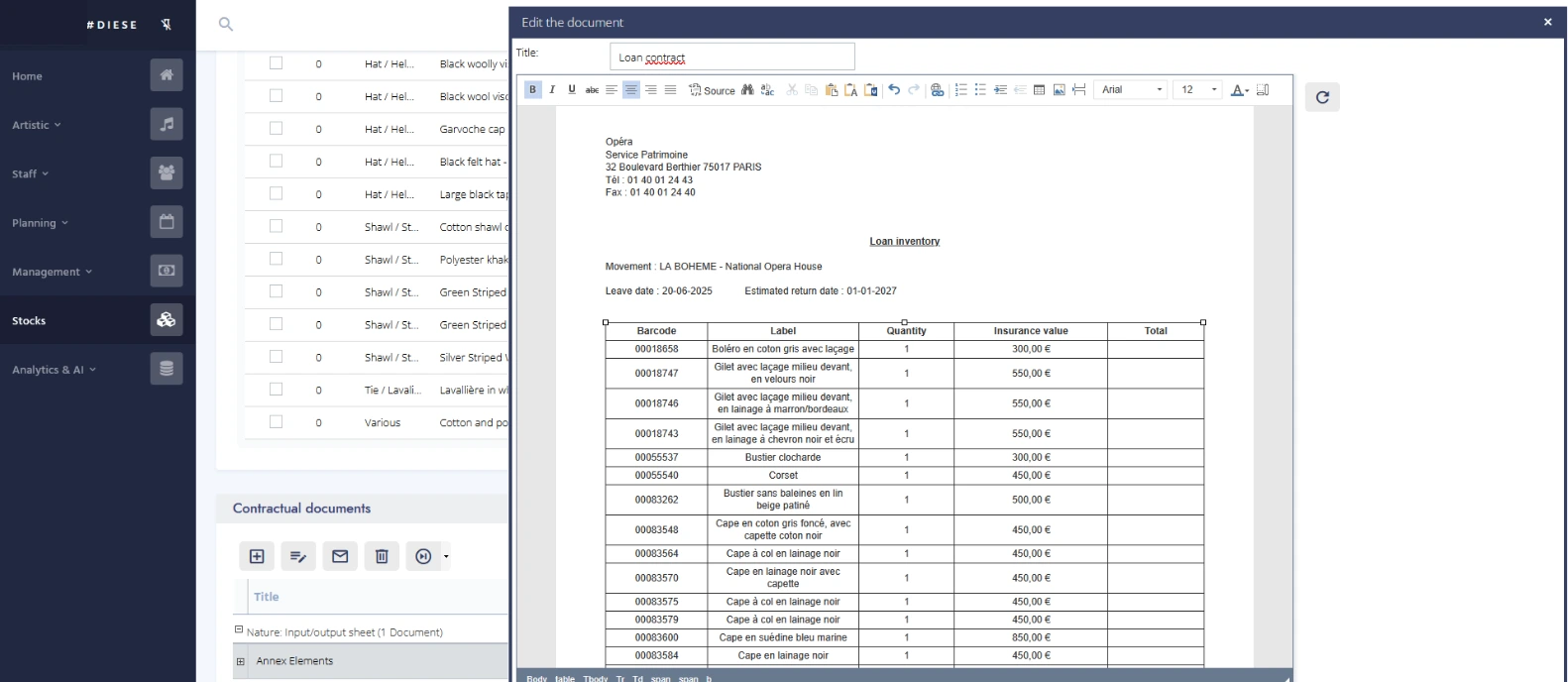1568x682 pixels.
Task: Click the Find (binoculars) icon in editor toolbar
Action: [x=747, y=90]
